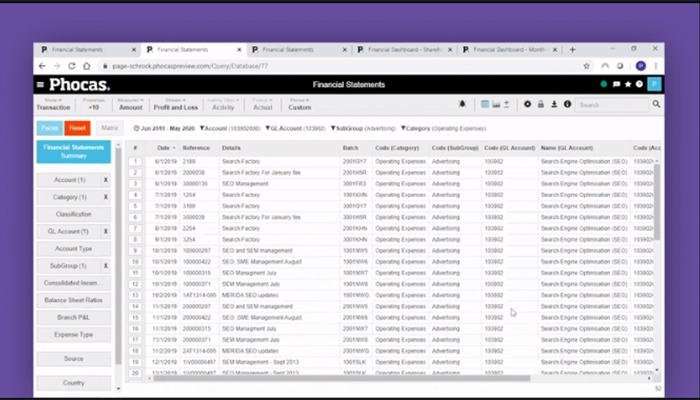This screenshot has width=700, height=400.
Task: Click the table horizontal scrollbar
Action: 342,379
